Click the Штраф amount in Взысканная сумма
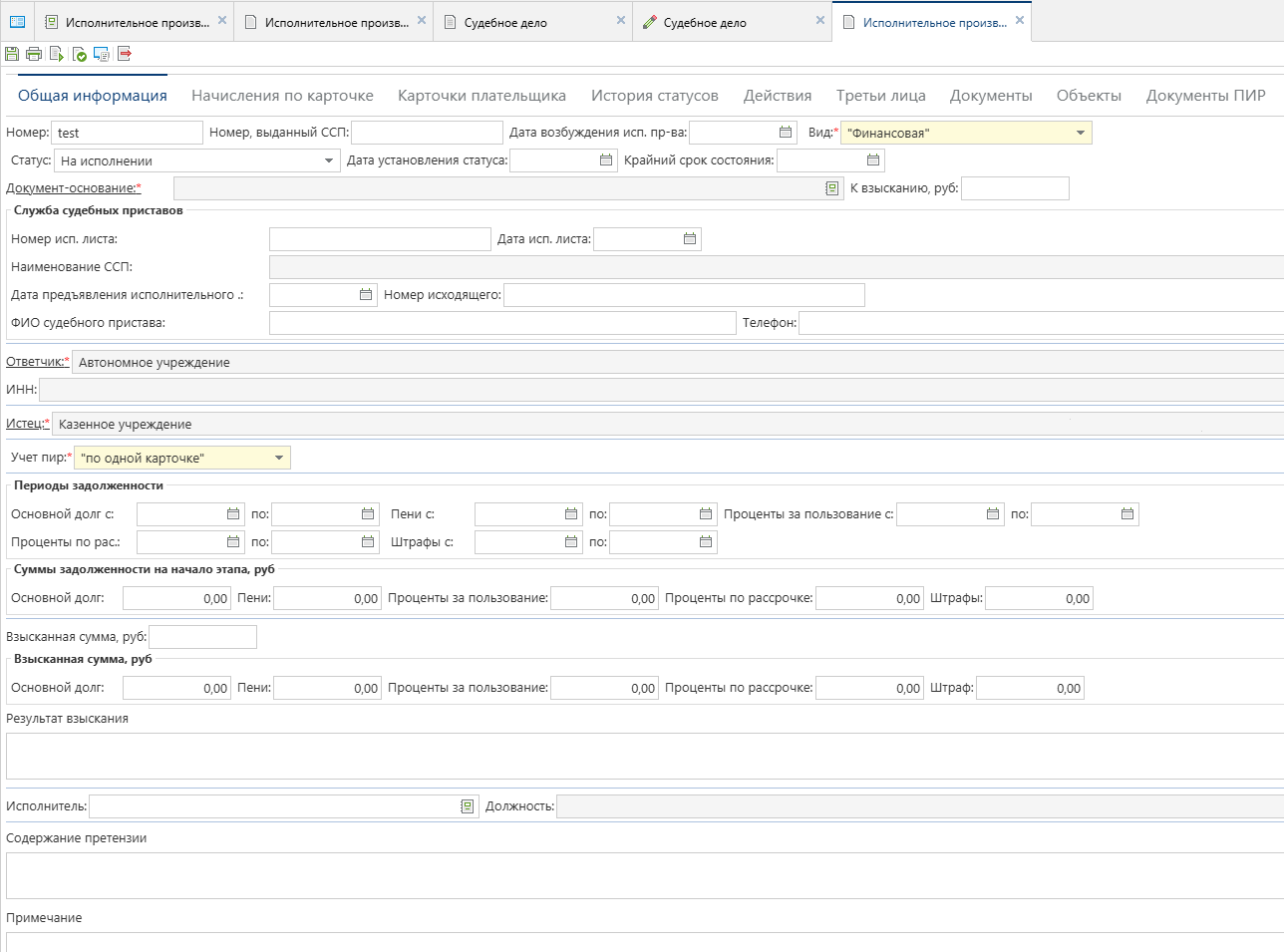Image resolution: width=1284 pixels, height=952 pixels. click(x=1030, y=688)
